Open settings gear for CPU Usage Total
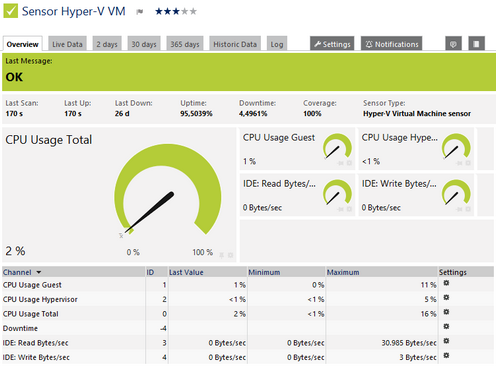Screen dimensions: 496x366 (x=446, y=312)
